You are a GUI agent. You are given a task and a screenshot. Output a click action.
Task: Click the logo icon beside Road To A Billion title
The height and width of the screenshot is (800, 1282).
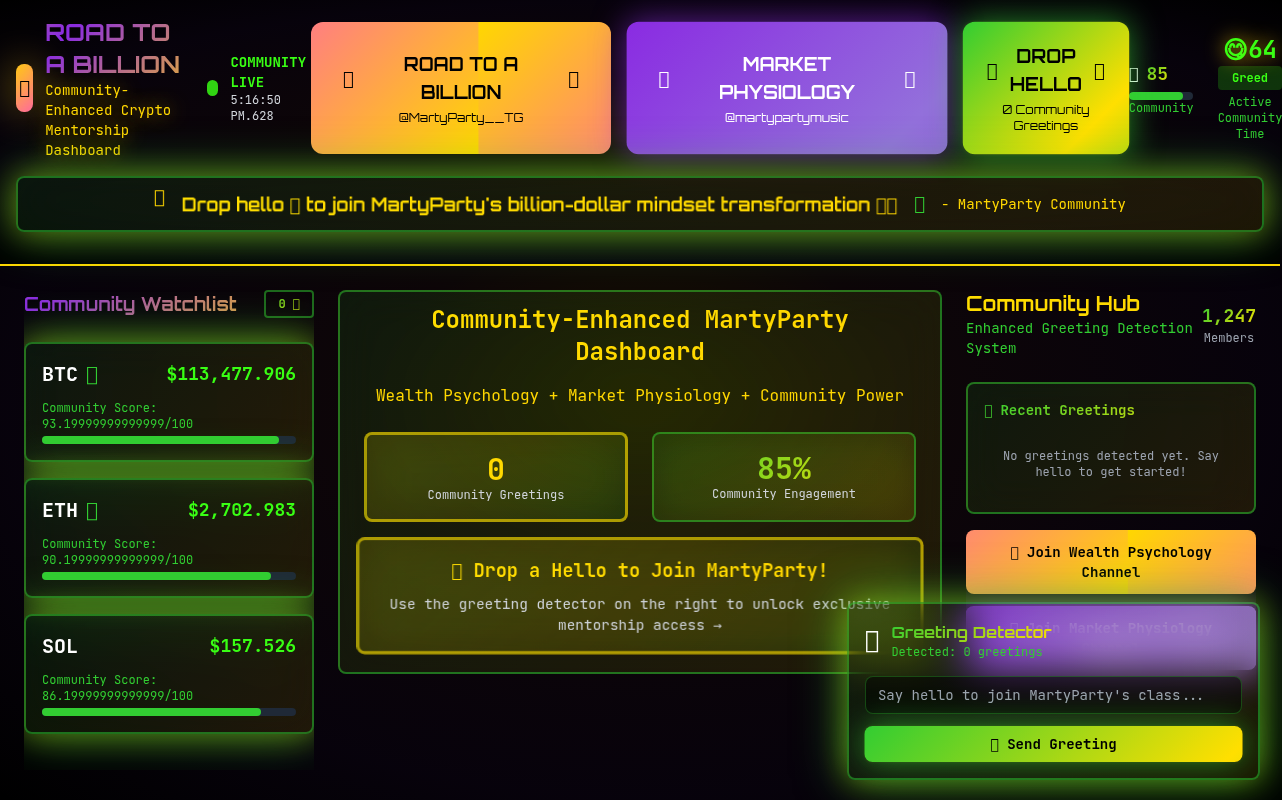24,88
